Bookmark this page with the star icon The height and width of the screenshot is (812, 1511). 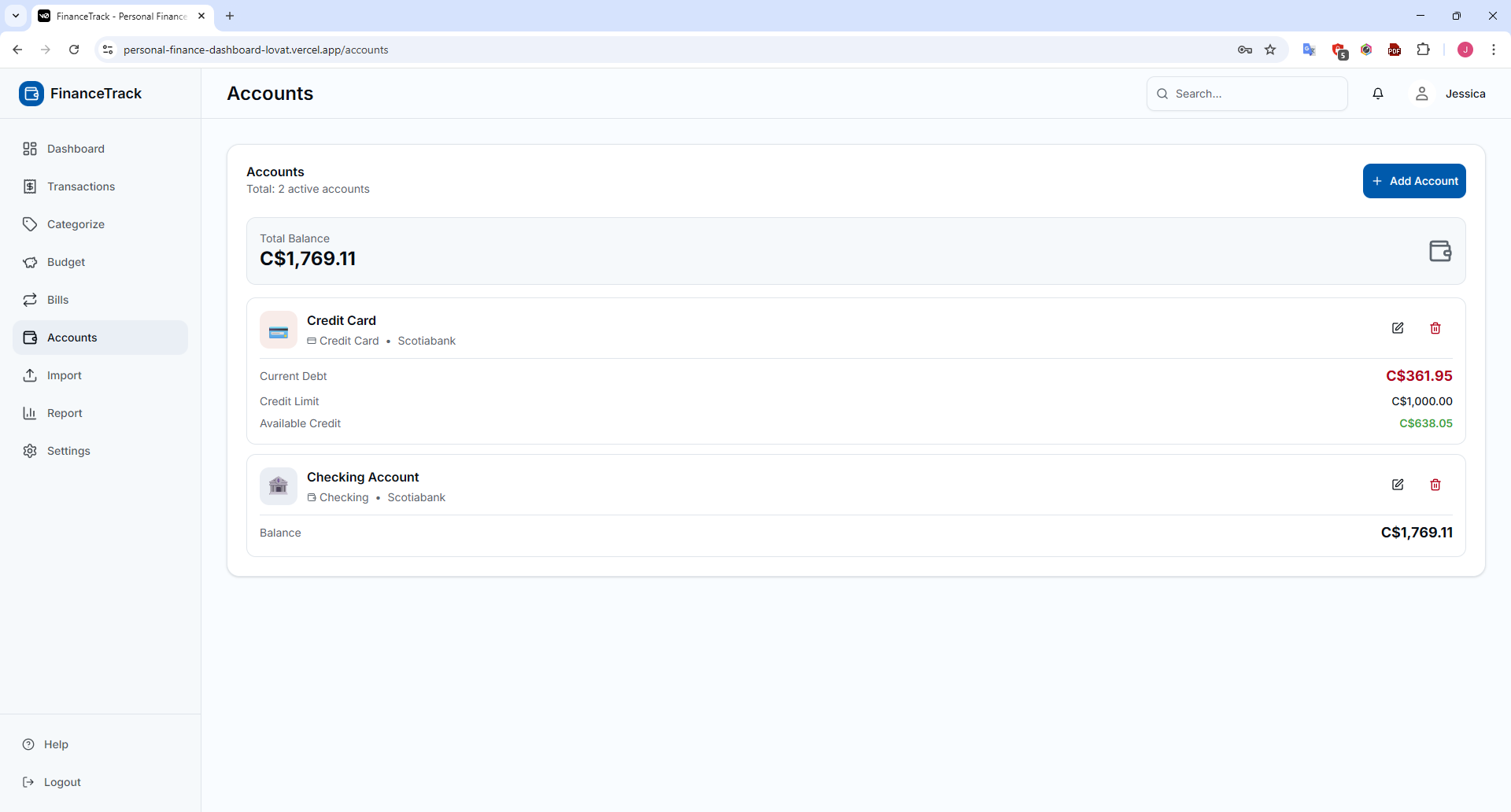coord(1270,50)
